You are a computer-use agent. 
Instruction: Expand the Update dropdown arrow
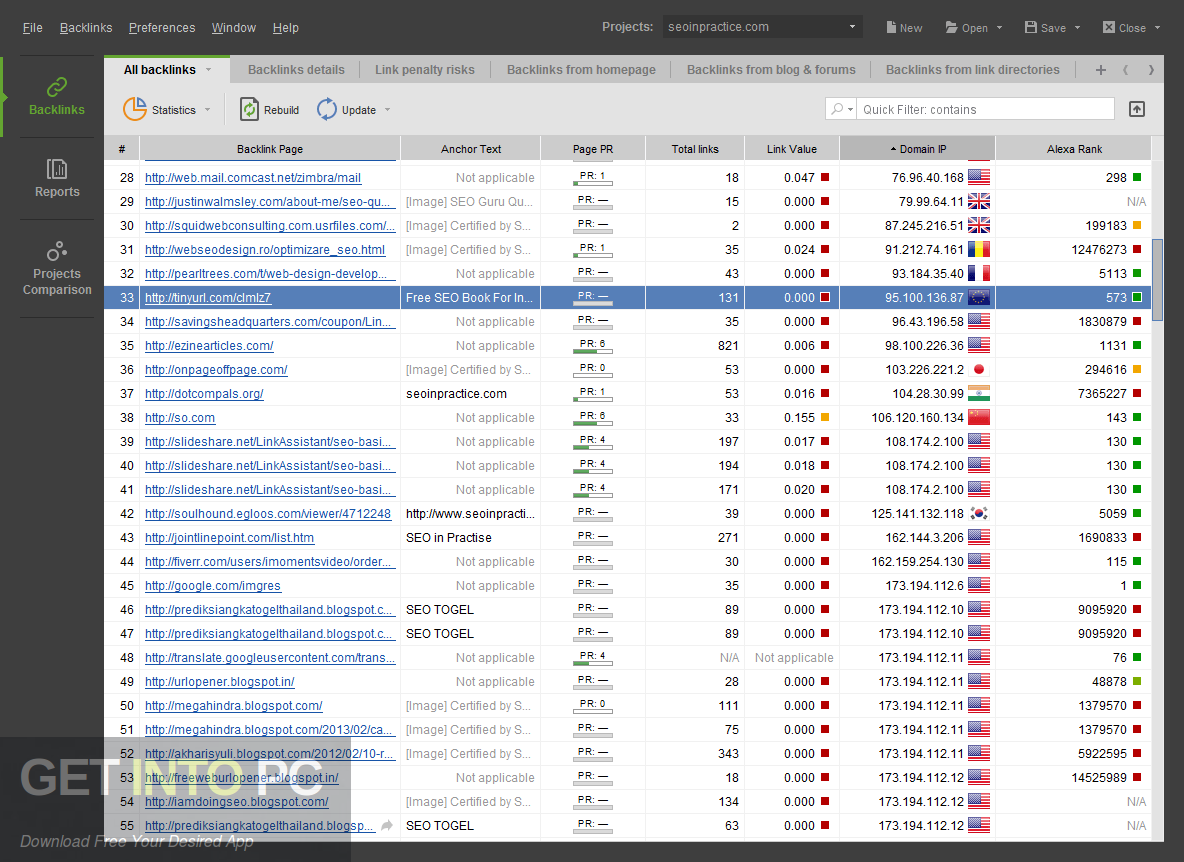click(x=387, y=109)
